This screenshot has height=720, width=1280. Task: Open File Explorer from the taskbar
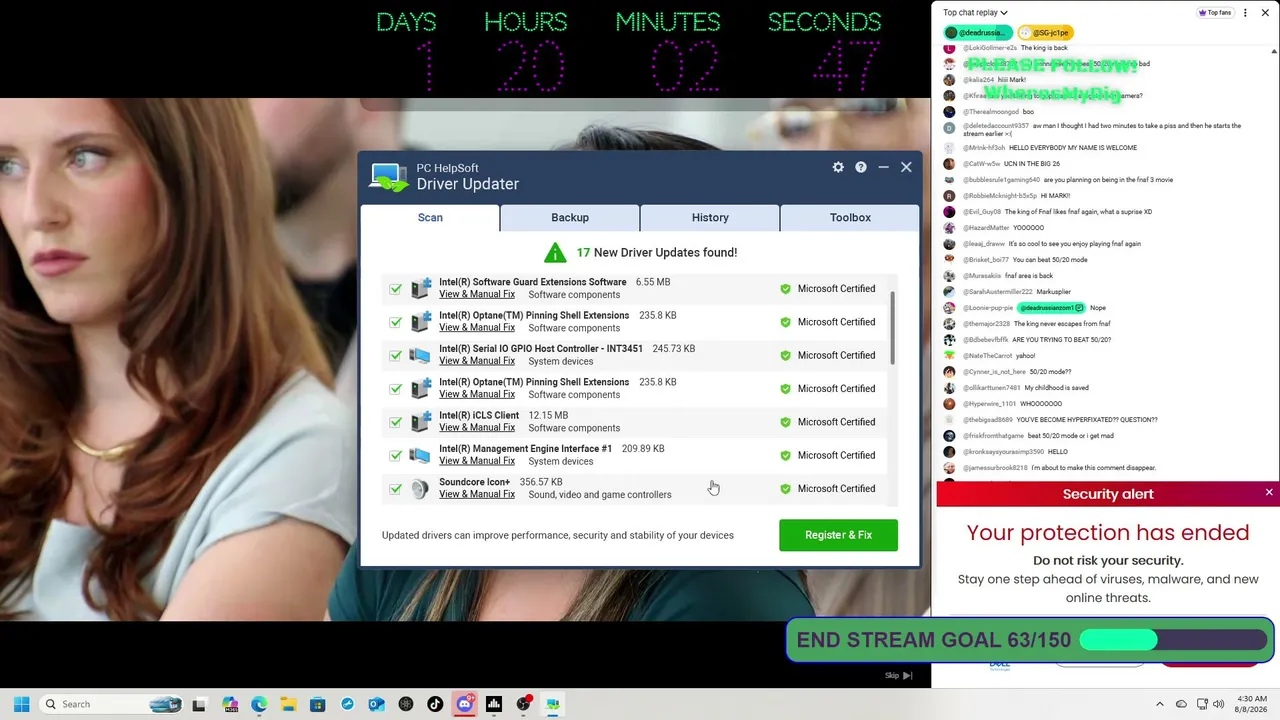(288, 704)
